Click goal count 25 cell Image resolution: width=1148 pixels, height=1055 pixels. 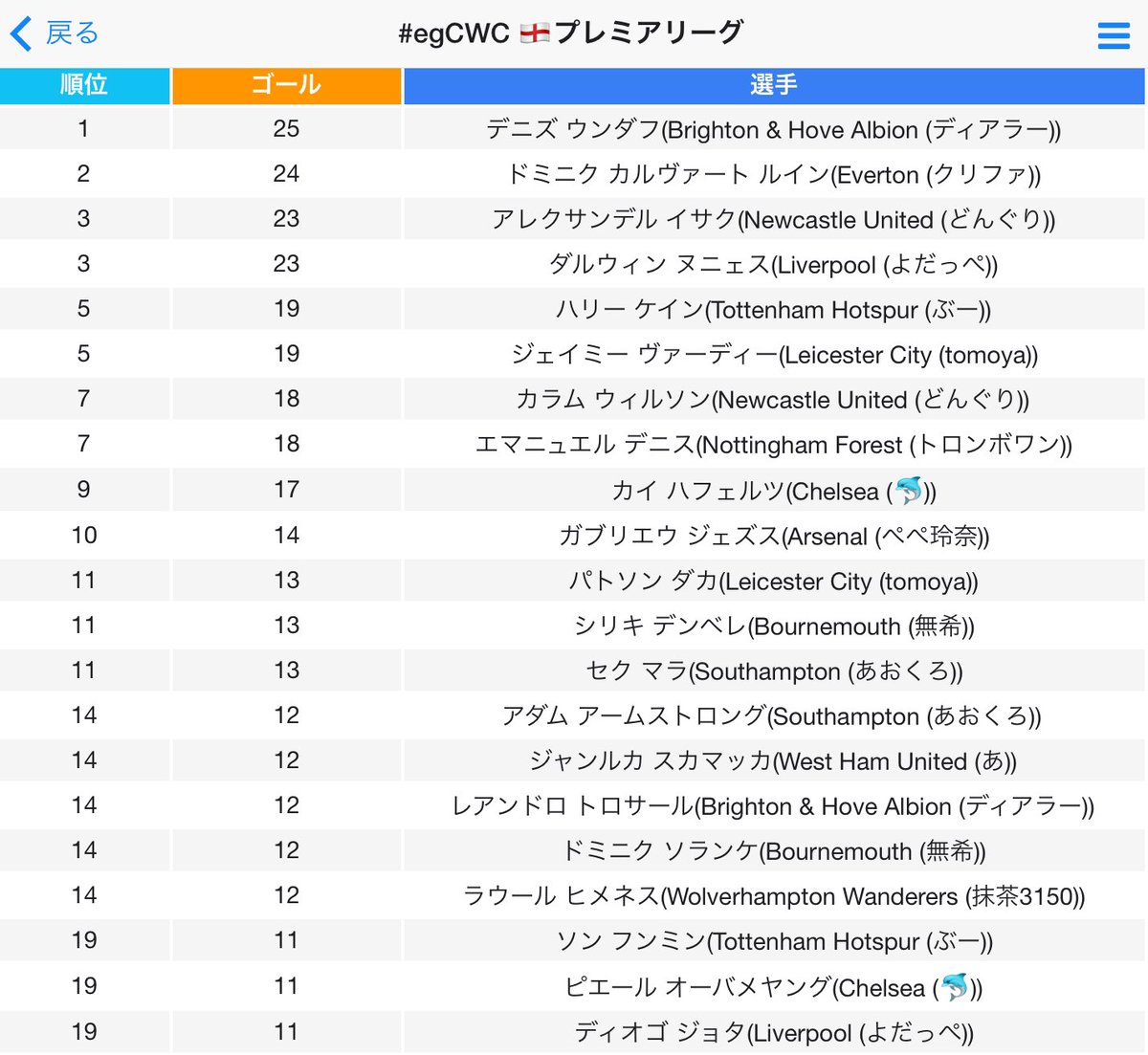pos(286,128)
